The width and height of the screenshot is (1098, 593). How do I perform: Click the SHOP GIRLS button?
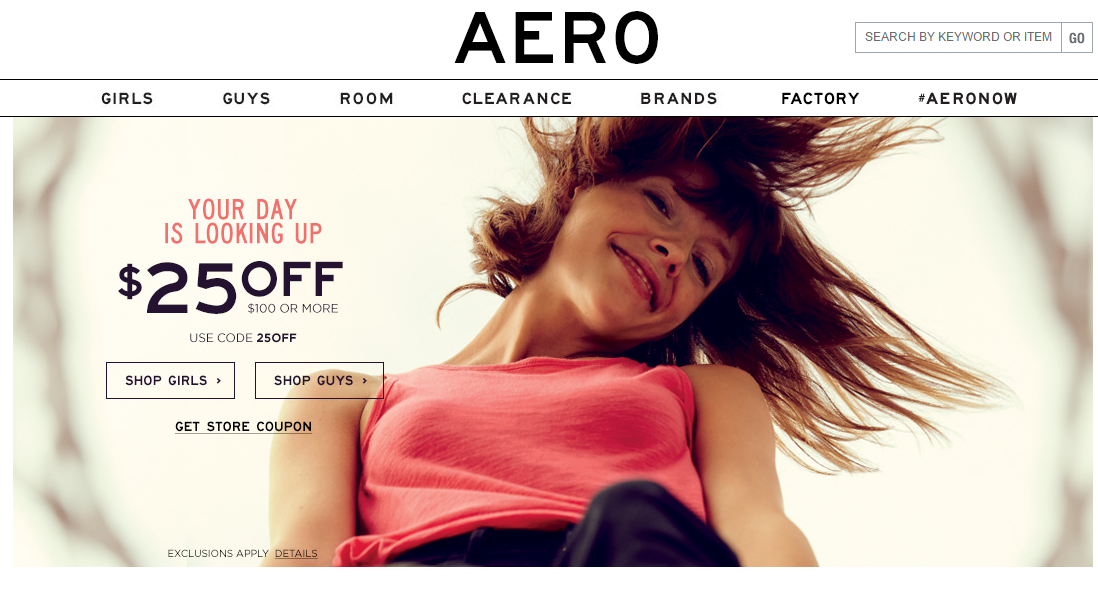170,380
